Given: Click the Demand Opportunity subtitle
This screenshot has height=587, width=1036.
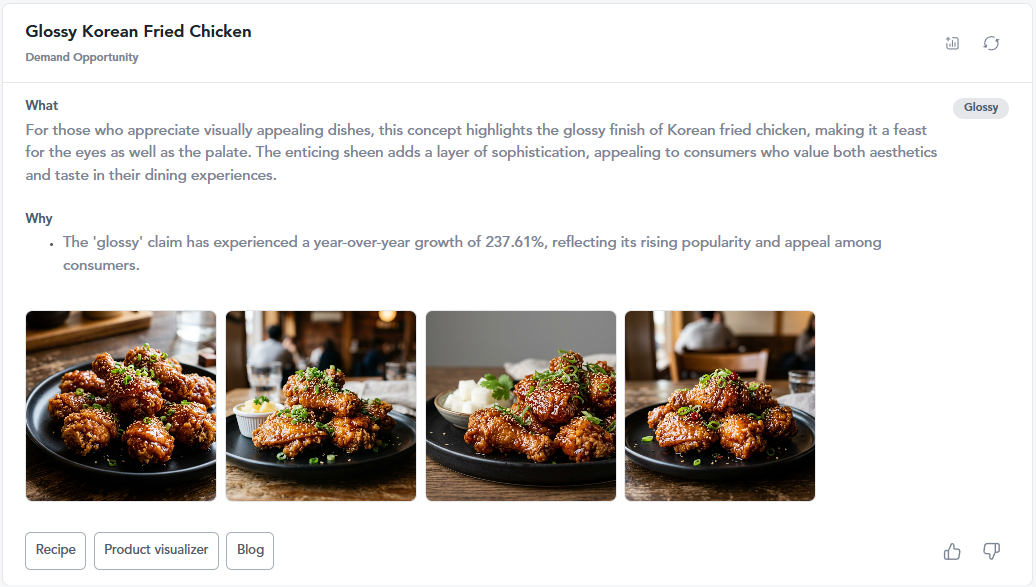Looking at the screenshot, I should pyautogui.click(x=82, y=57).
